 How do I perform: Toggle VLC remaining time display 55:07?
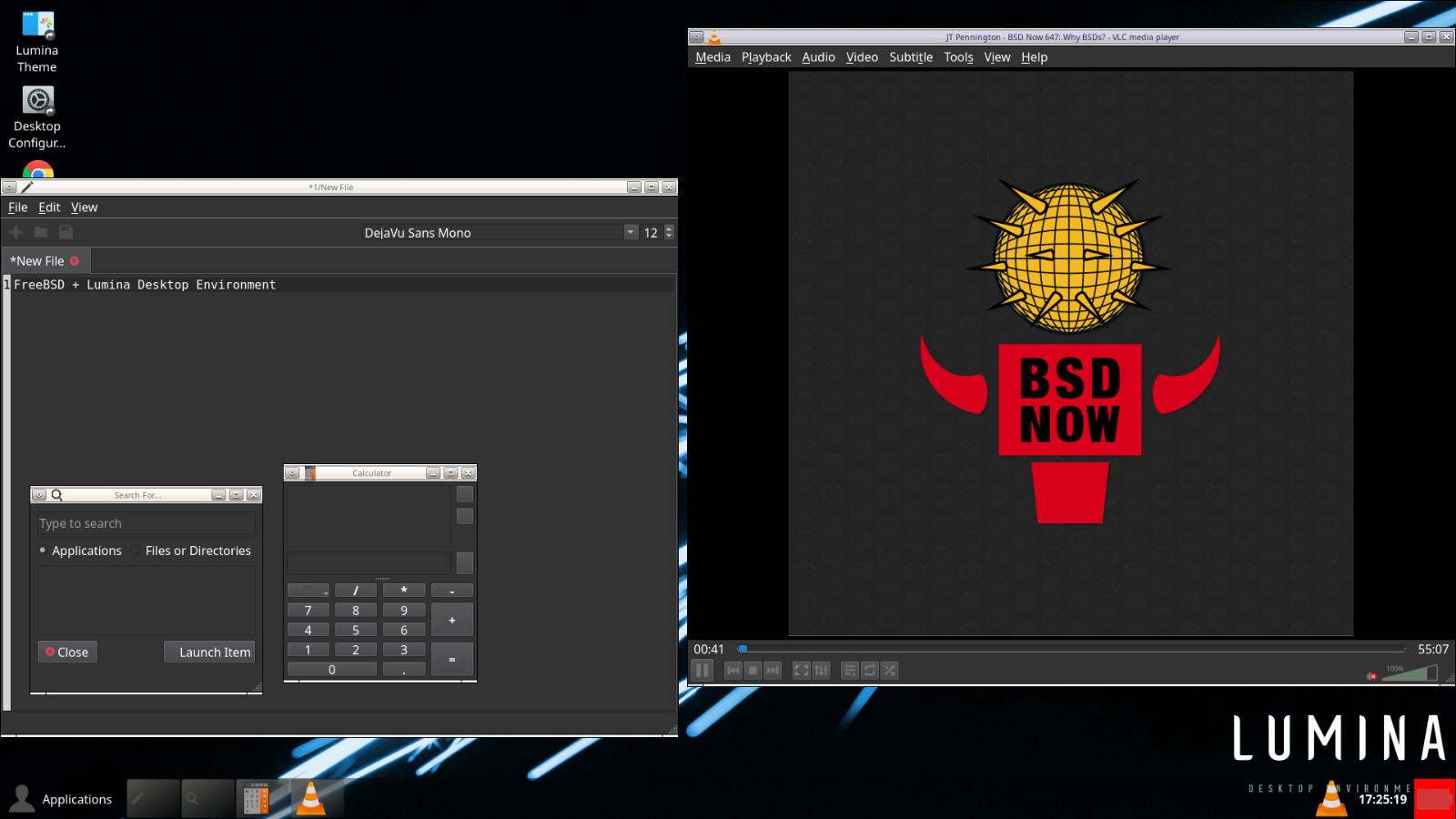[x=1433, y=649]
